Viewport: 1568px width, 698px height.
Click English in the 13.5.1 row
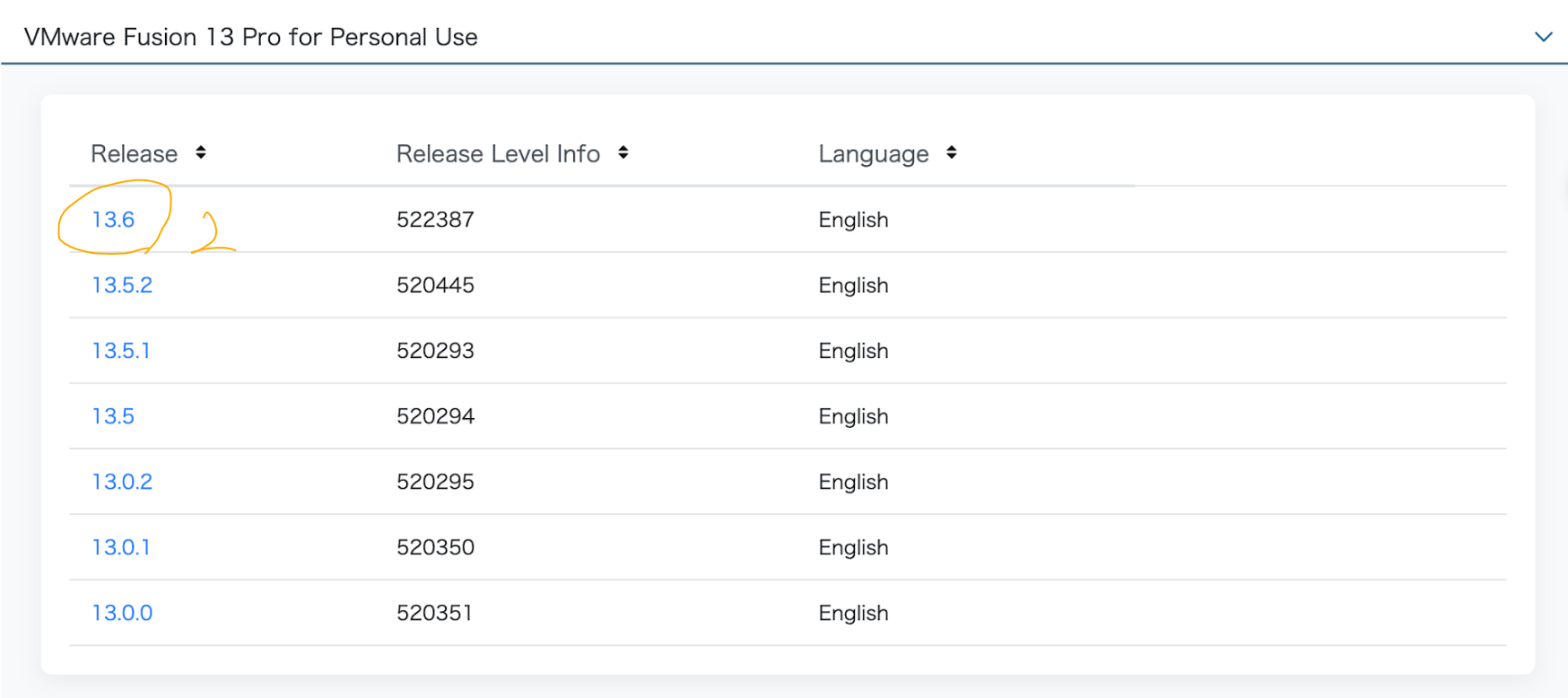click(x=853, y=352)
